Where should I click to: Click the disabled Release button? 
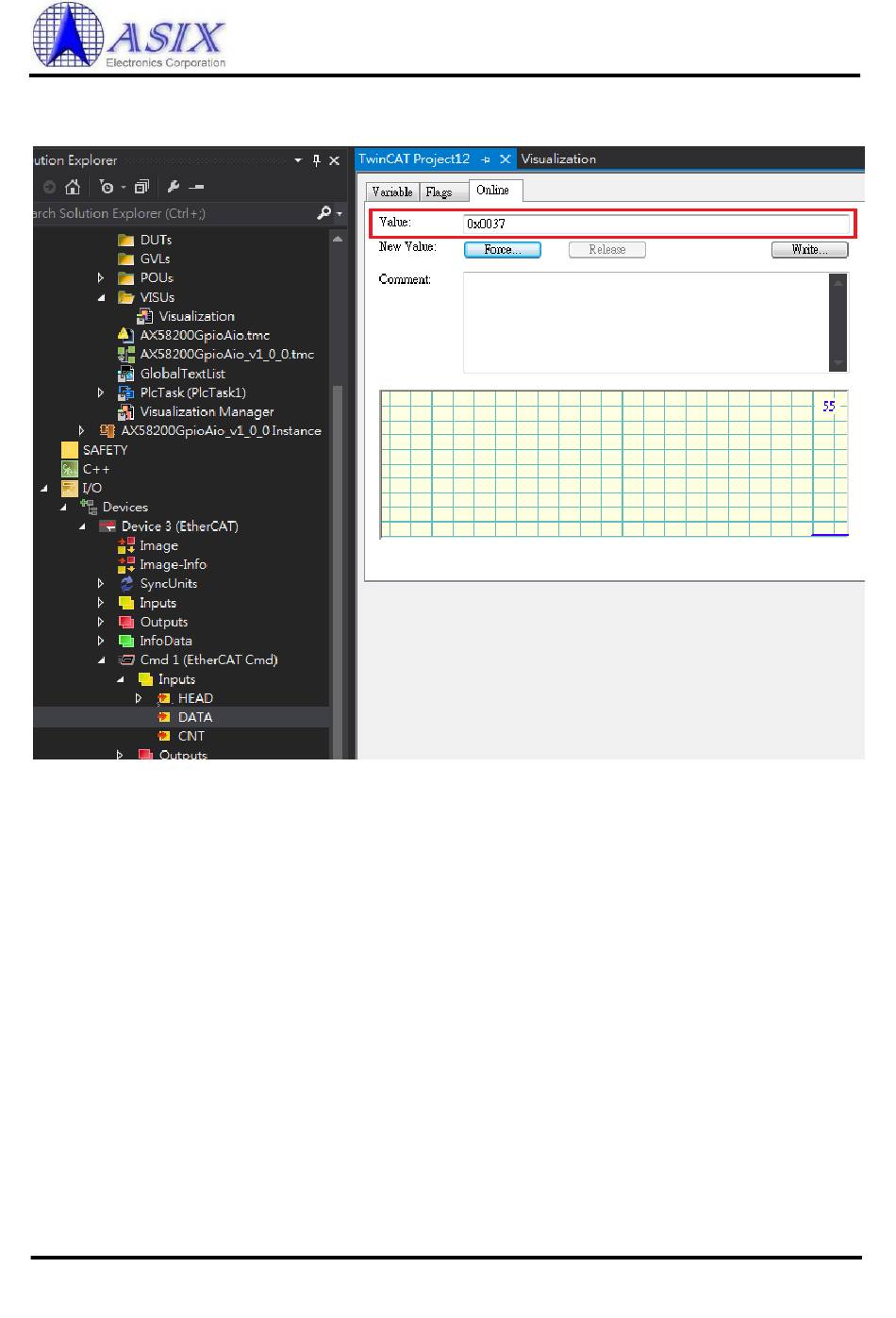(x=607, y=249)
